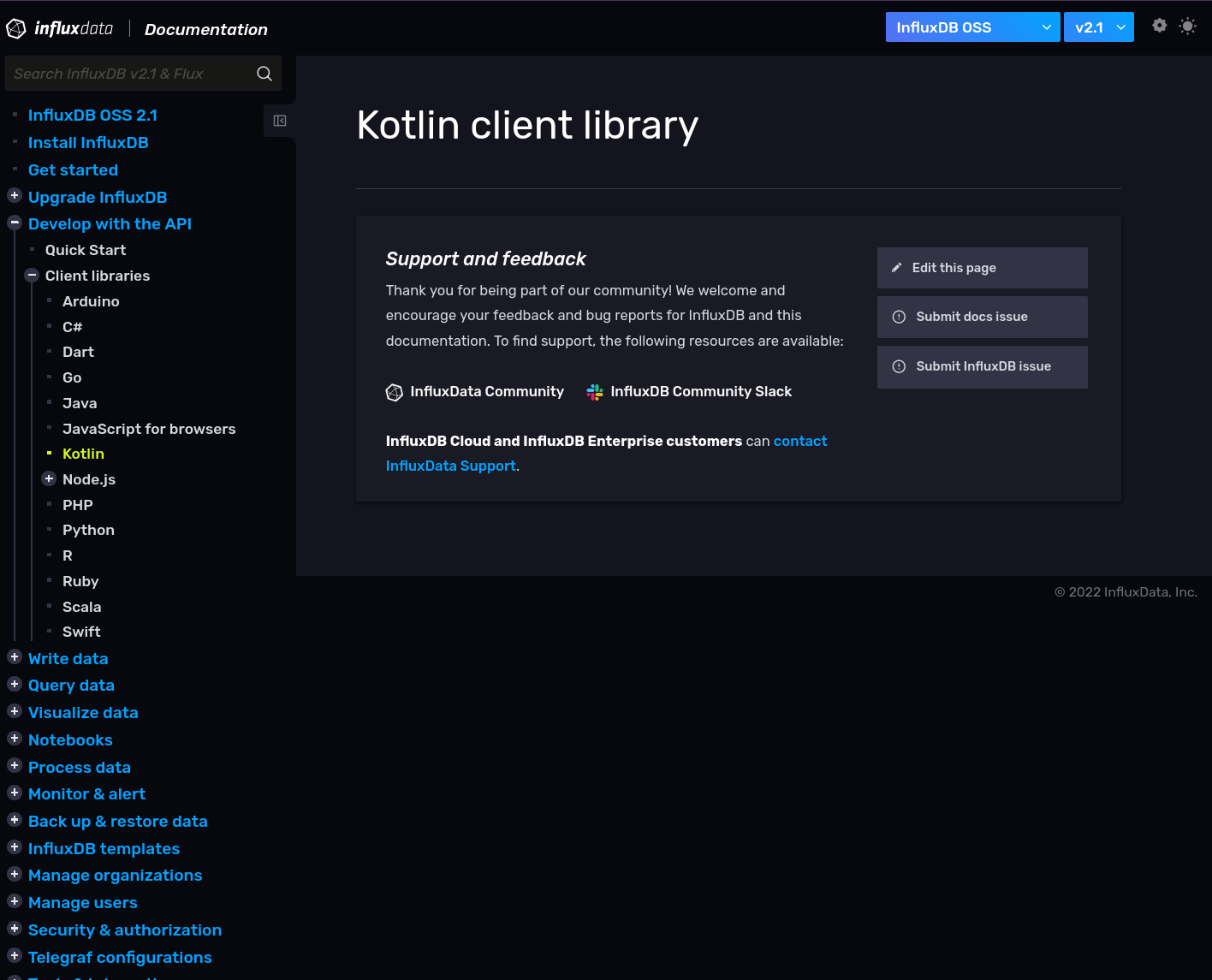The width and height of the screenshot is (1212, 980).
Task: Open the InfluxDB OSS product dropdown
Action: (x=972, y=27)
